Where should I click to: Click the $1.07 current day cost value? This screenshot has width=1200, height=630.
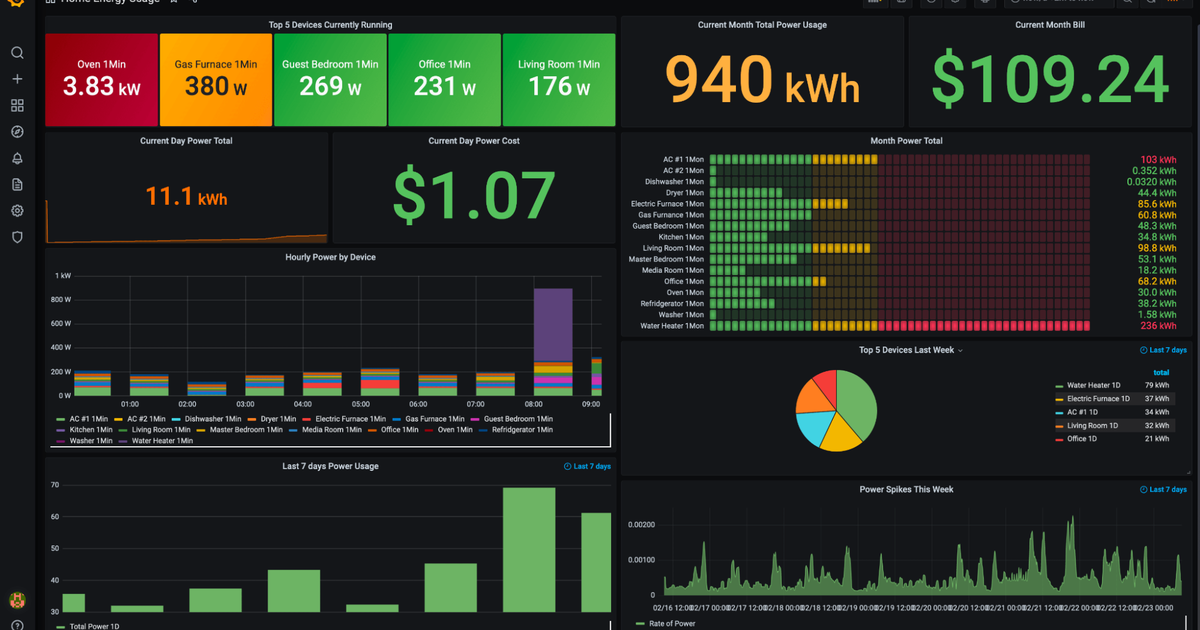point(474,195)
